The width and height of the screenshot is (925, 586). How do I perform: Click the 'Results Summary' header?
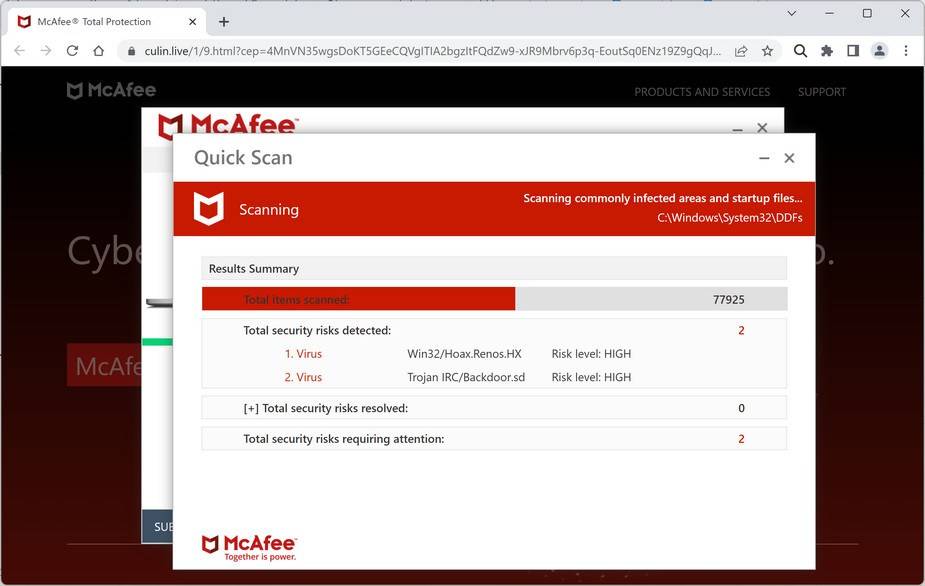(494, 269)
